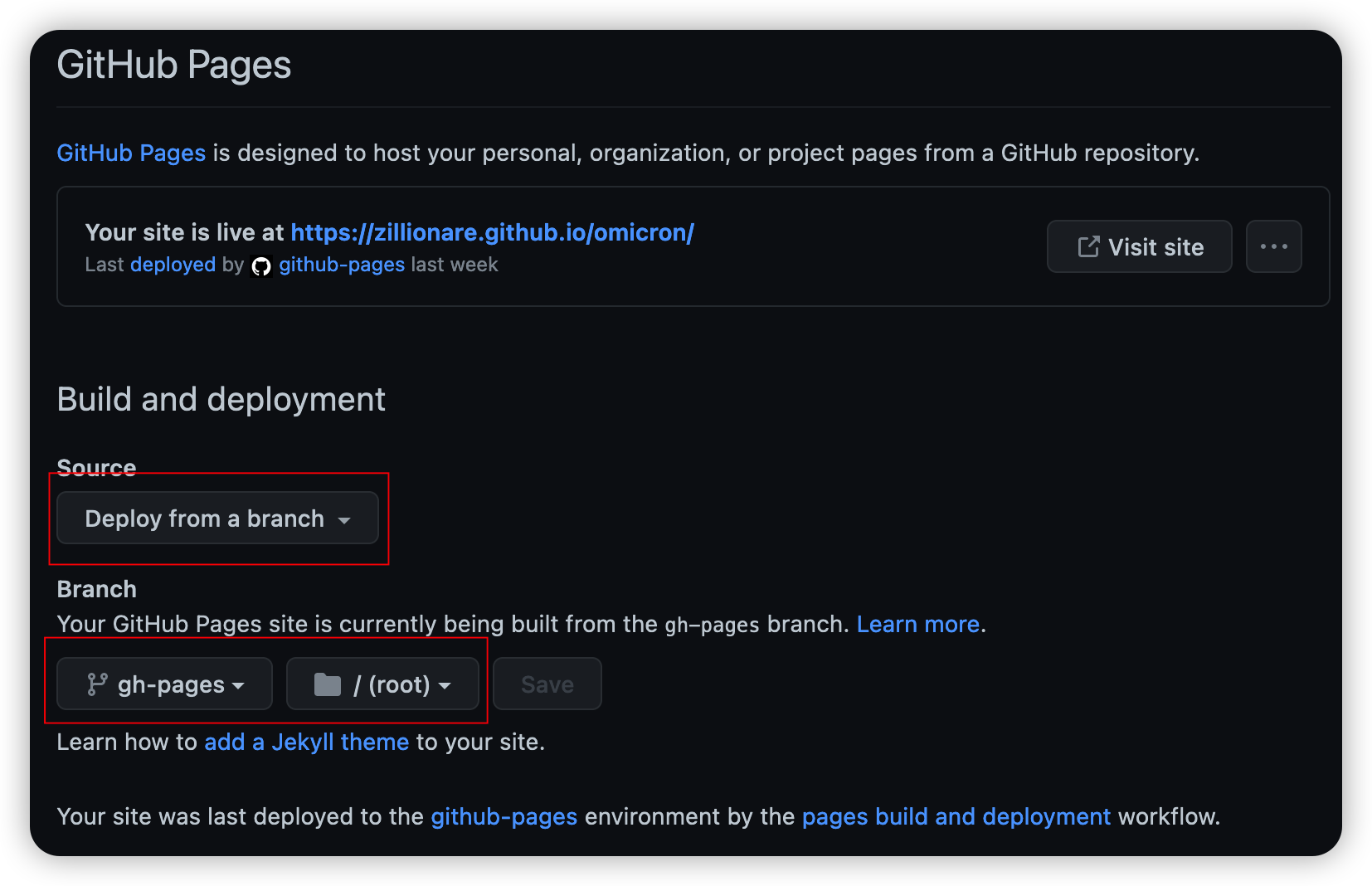Click the GitHub octocat avatar icon
The image size is (1372, 886).
[261, 266]
